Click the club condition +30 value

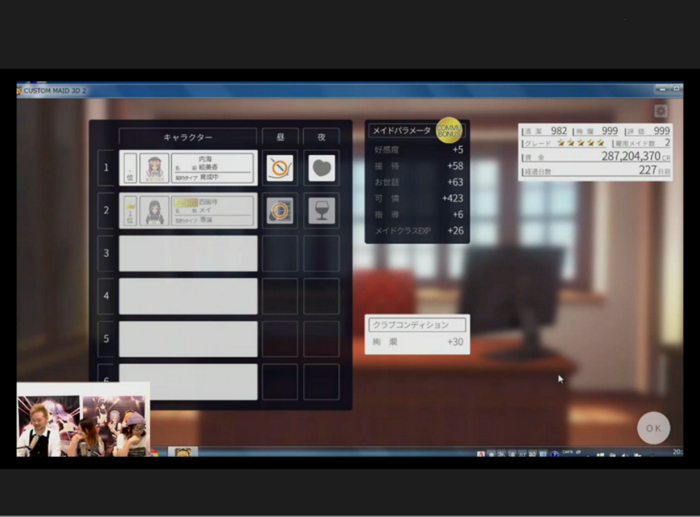coord(455,342)
